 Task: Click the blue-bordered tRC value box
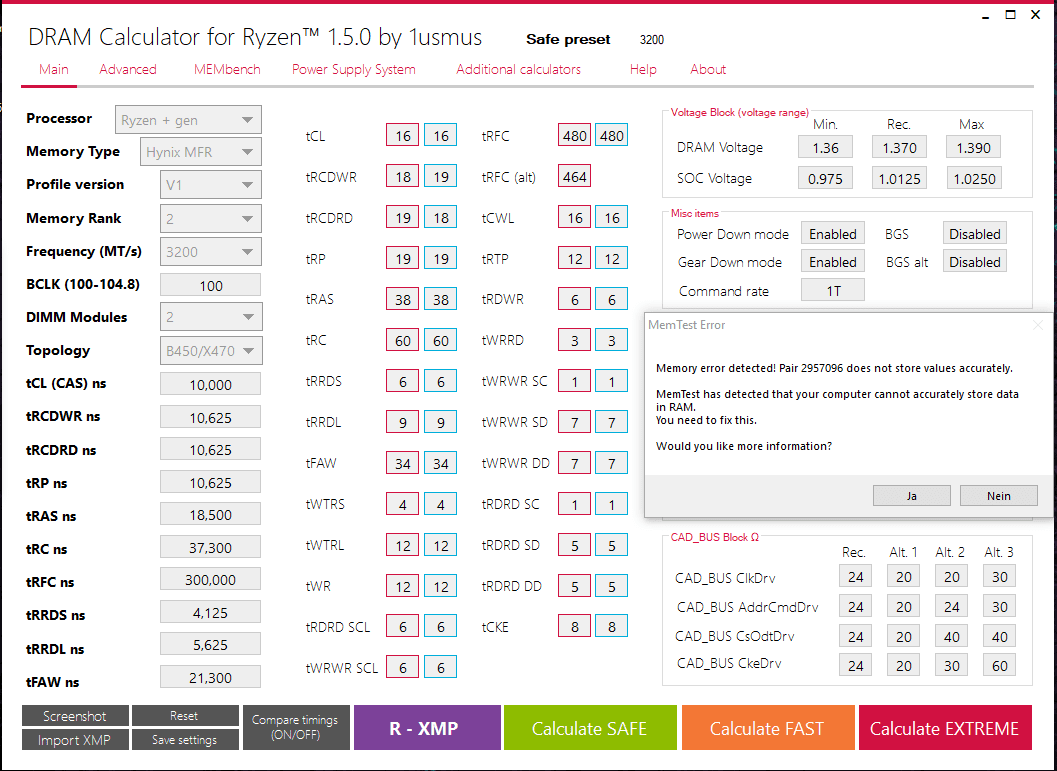[x=441, y=340]
